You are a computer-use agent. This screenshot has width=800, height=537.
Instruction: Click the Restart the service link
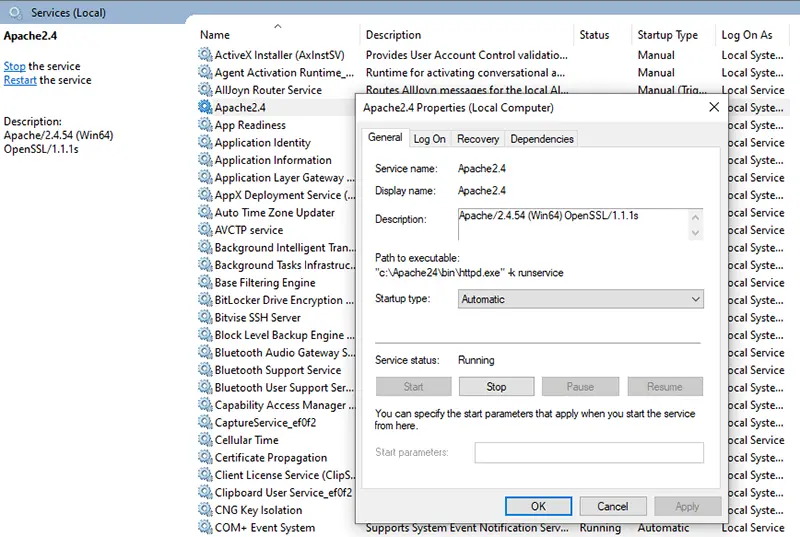pyautogui.click(x=20, y=80)
